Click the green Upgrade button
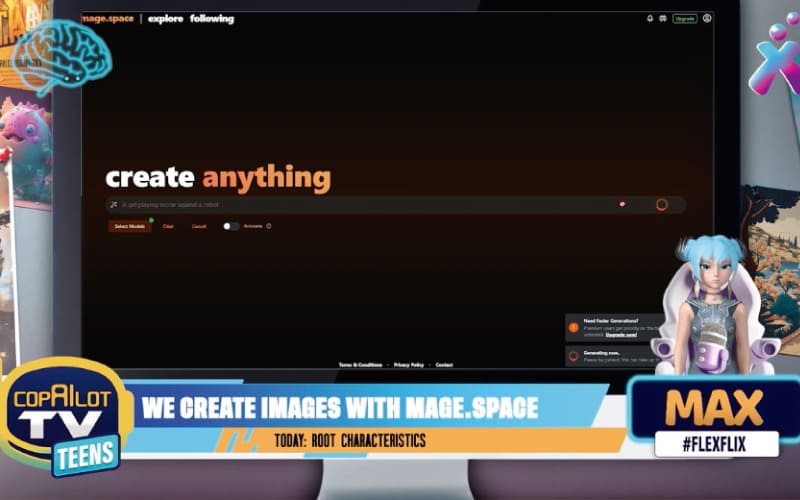Screen dimensions: 800x500 pos(685,18)
